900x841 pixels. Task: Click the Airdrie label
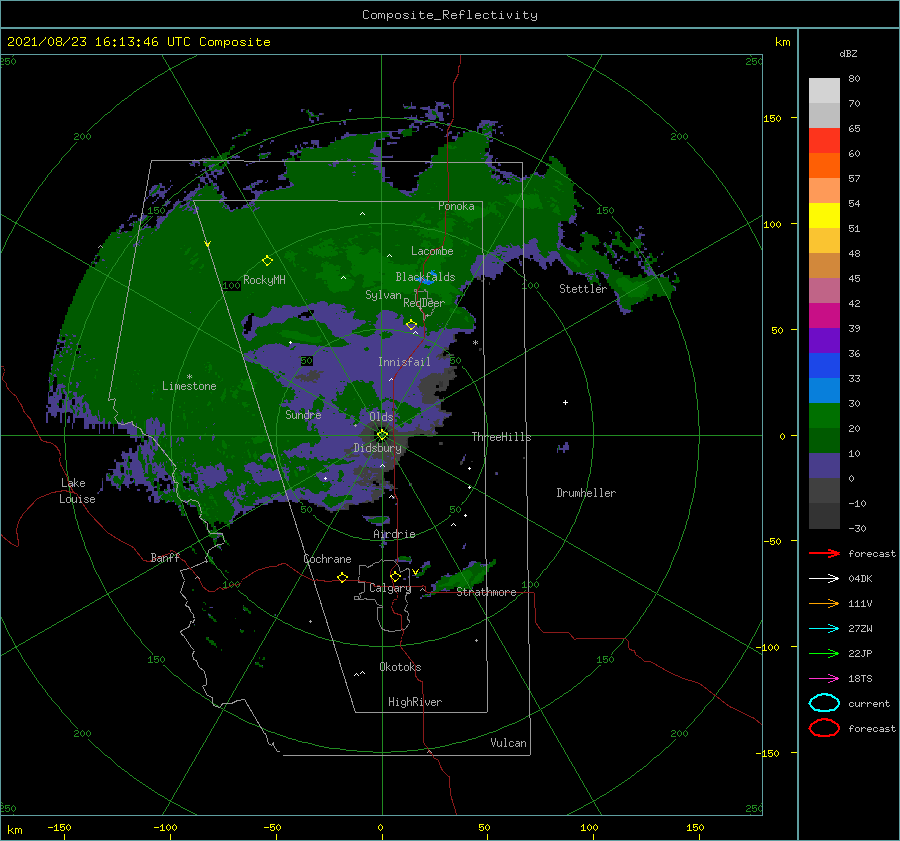pyautogui.click(x=394, y=534)
